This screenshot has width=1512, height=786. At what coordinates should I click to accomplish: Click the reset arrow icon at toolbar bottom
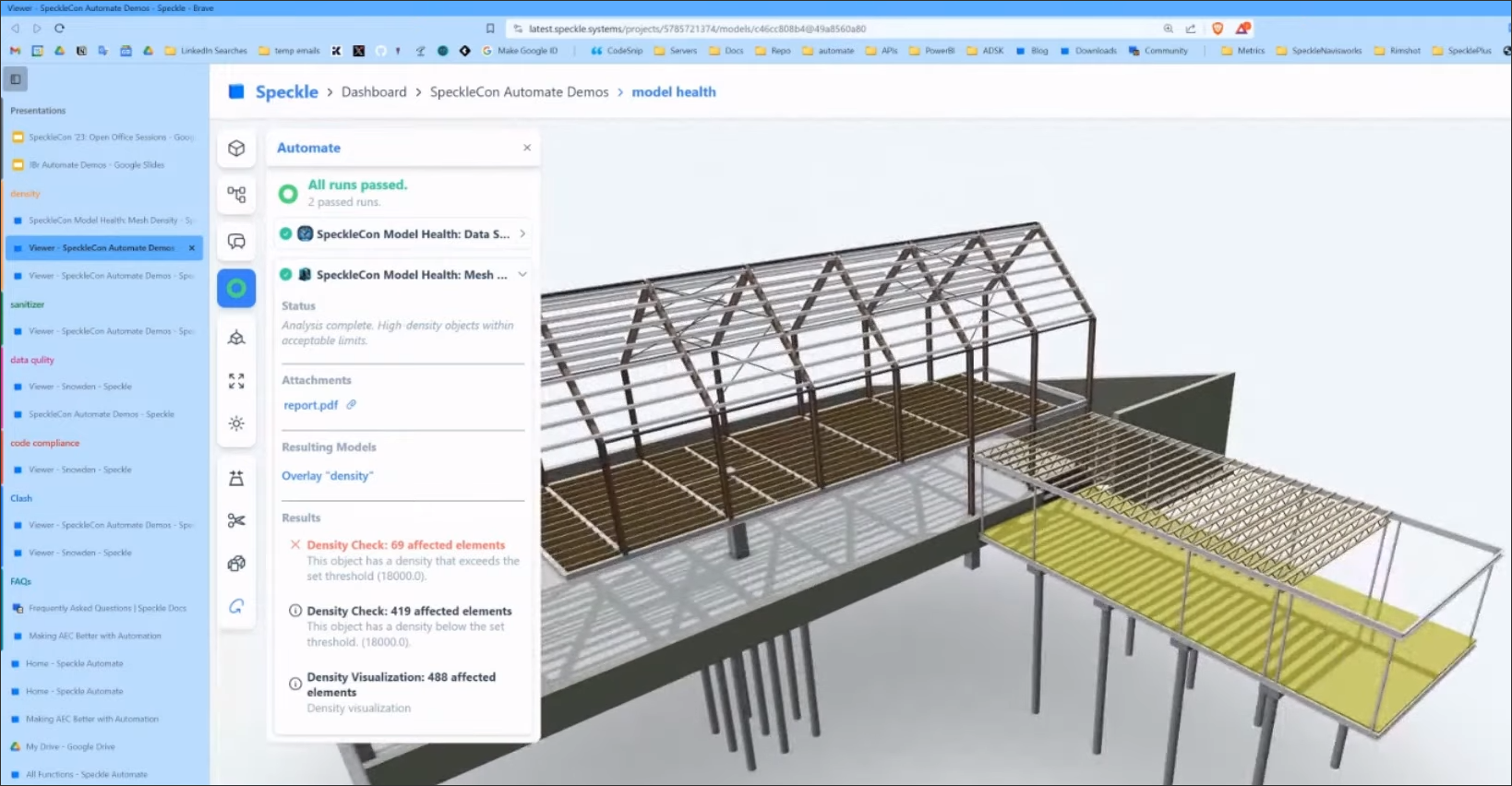236,606
